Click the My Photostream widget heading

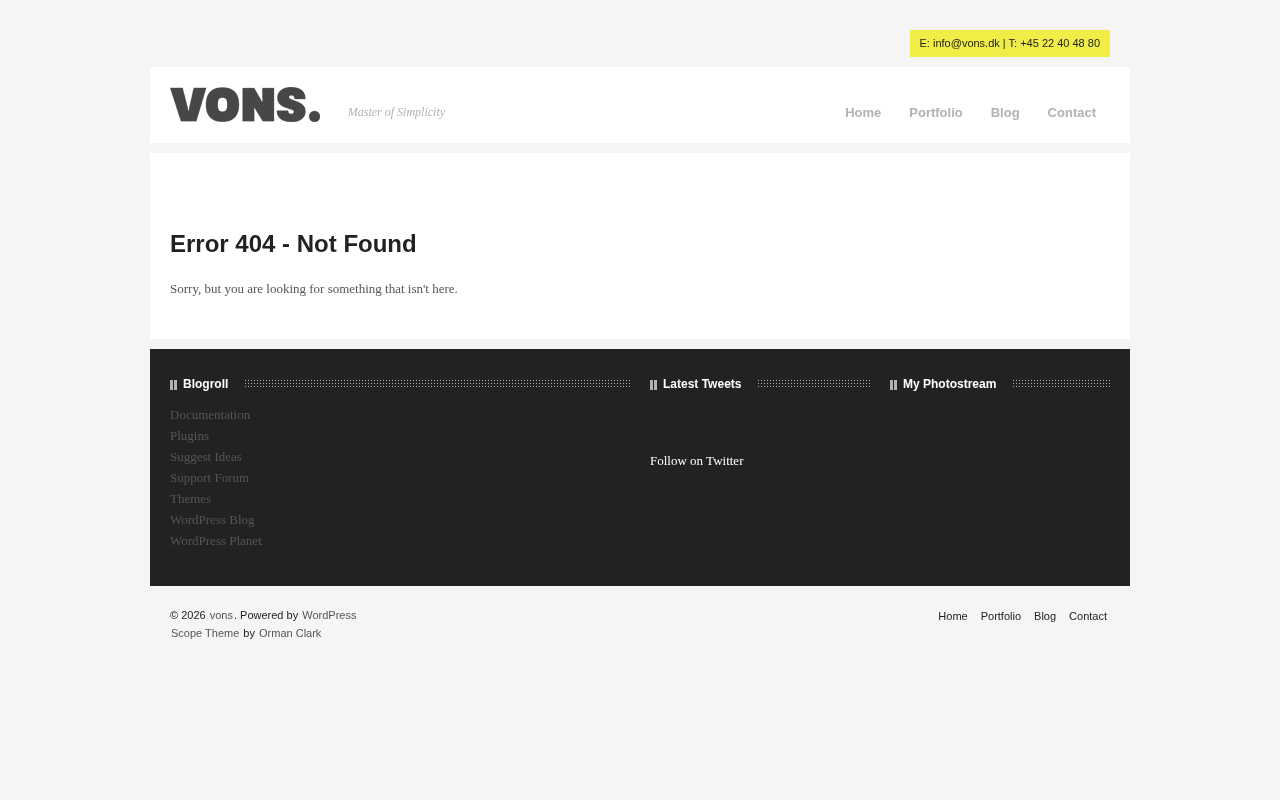tap(949, 384)
